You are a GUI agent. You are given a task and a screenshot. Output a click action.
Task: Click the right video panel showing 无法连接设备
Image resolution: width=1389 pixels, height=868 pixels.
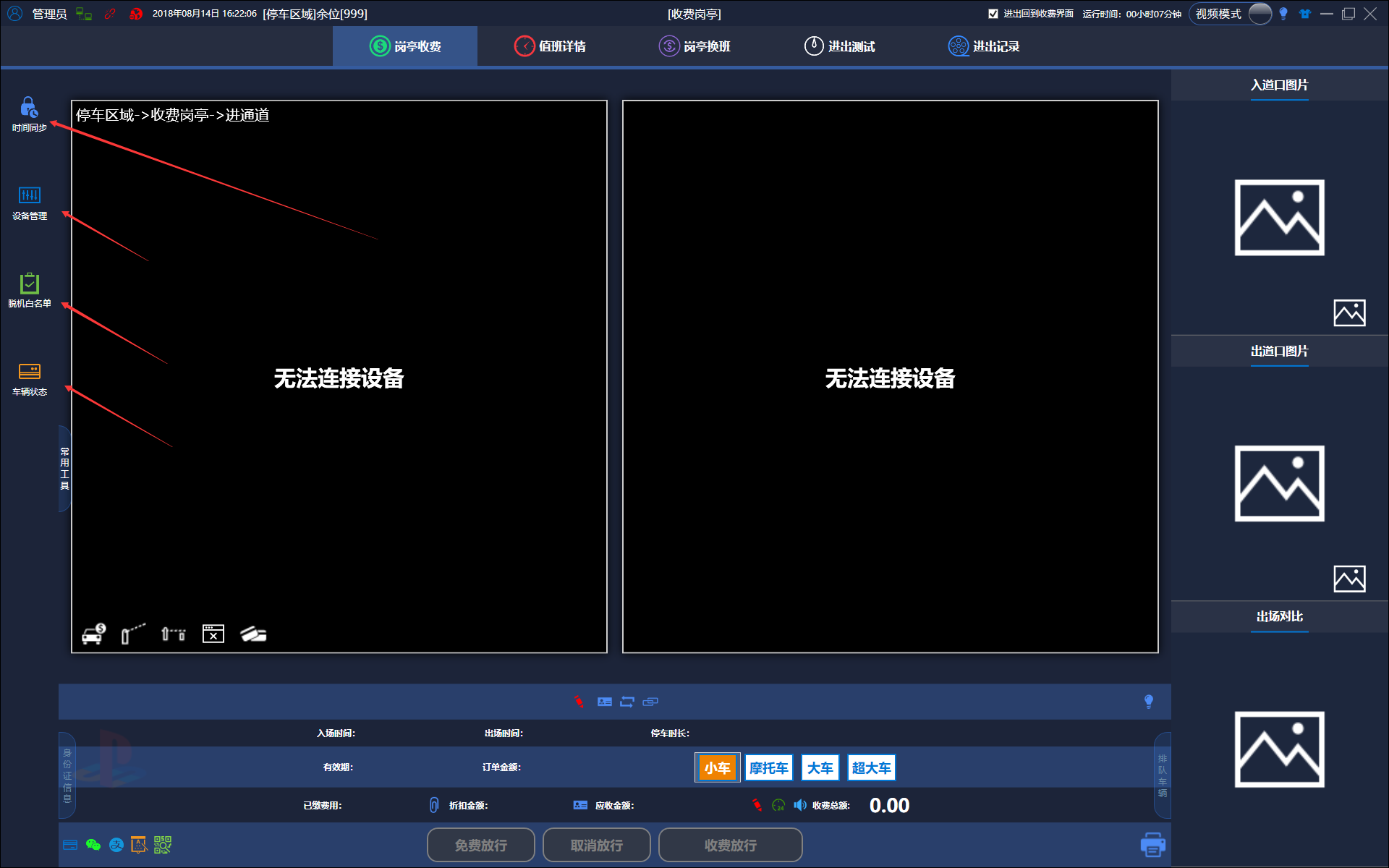tap(891, 377)
